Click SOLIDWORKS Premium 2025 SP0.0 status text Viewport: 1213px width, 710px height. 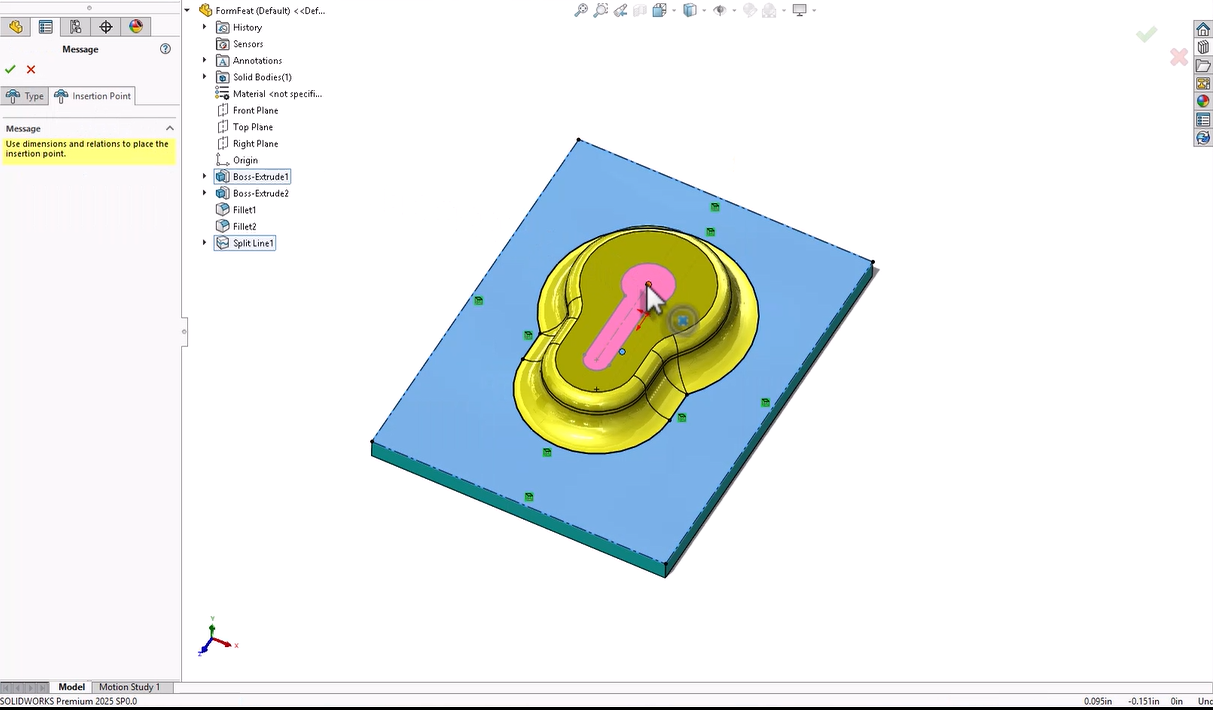pos(69,701)
